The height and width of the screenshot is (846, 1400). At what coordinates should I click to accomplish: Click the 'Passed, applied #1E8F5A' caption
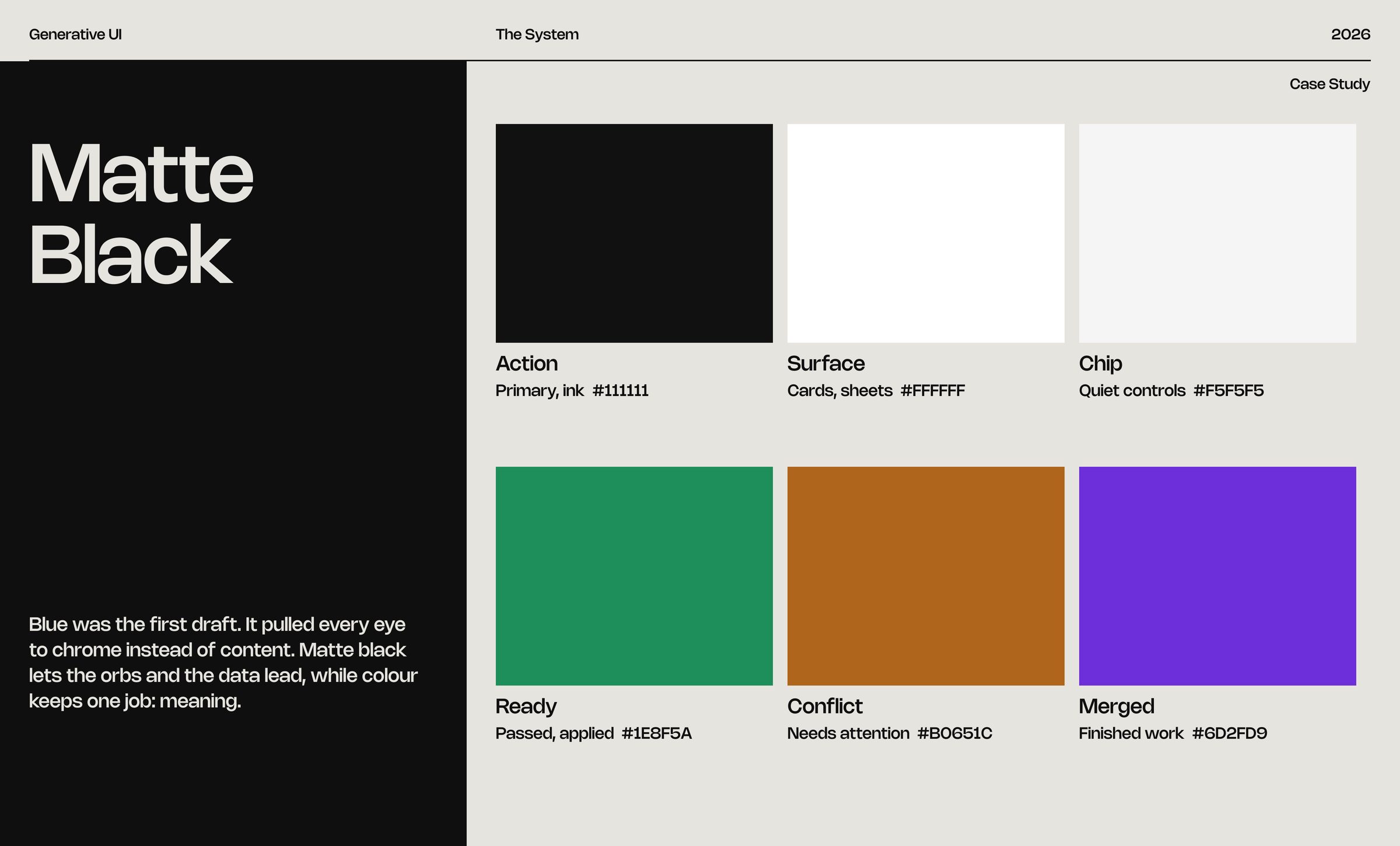tap(594, 733)
